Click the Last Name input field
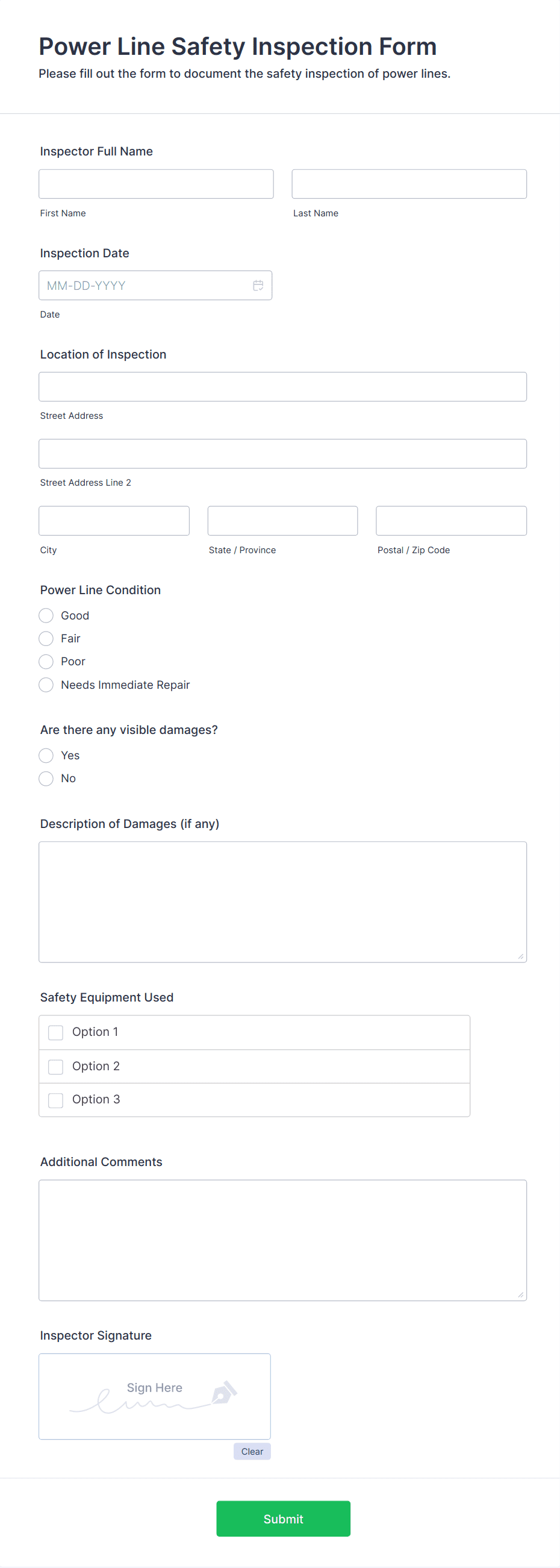This screenshot has height=1568, width=560. click(x=409, y=183)
